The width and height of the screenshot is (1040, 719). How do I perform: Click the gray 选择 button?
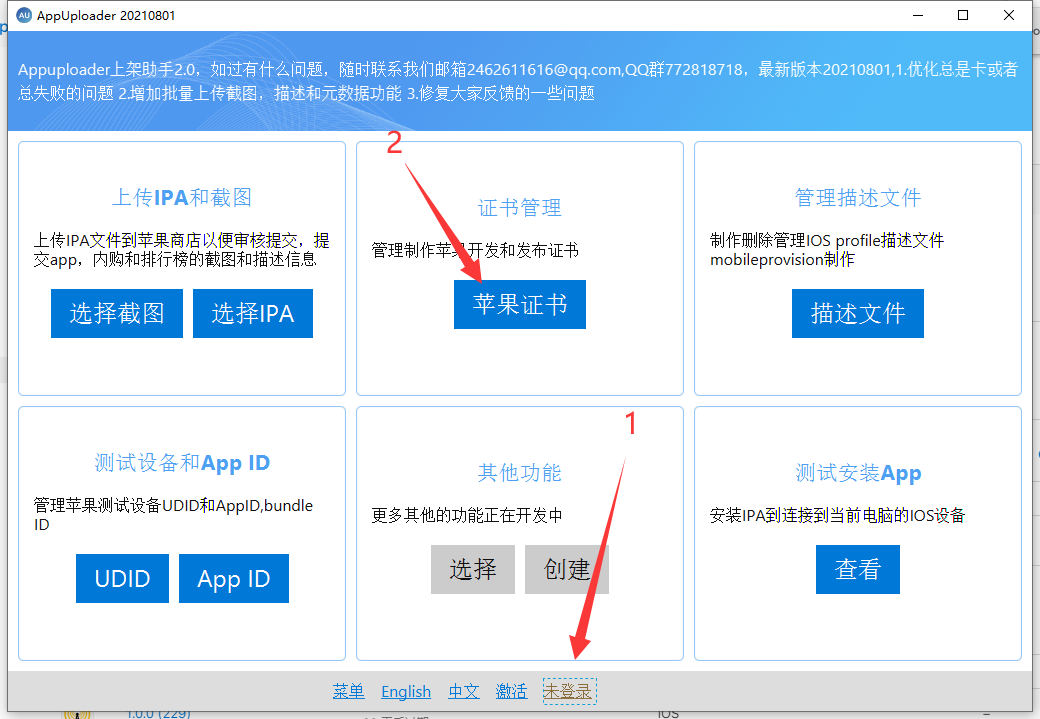pos(473,569)
